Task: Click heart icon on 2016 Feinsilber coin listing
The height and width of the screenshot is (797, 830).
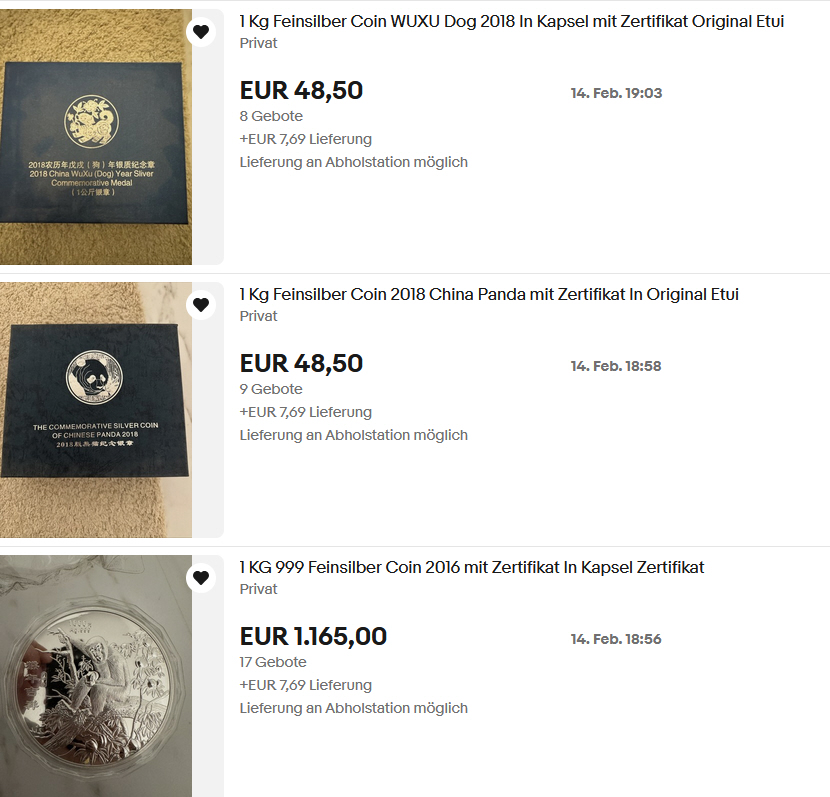Action: (201, 578)
